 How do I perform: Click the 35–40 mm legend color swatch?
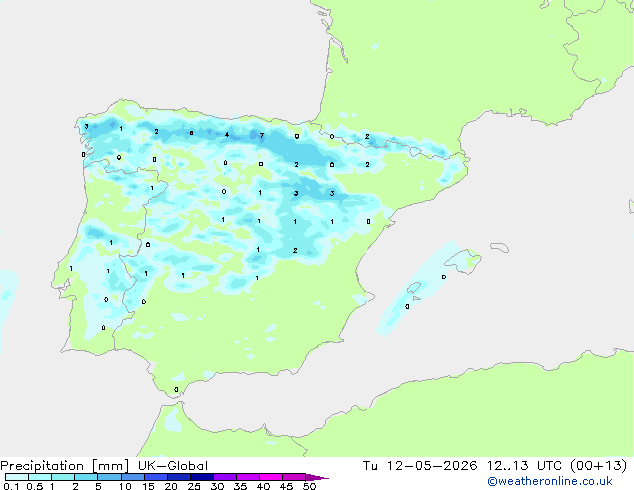point(247,477)
